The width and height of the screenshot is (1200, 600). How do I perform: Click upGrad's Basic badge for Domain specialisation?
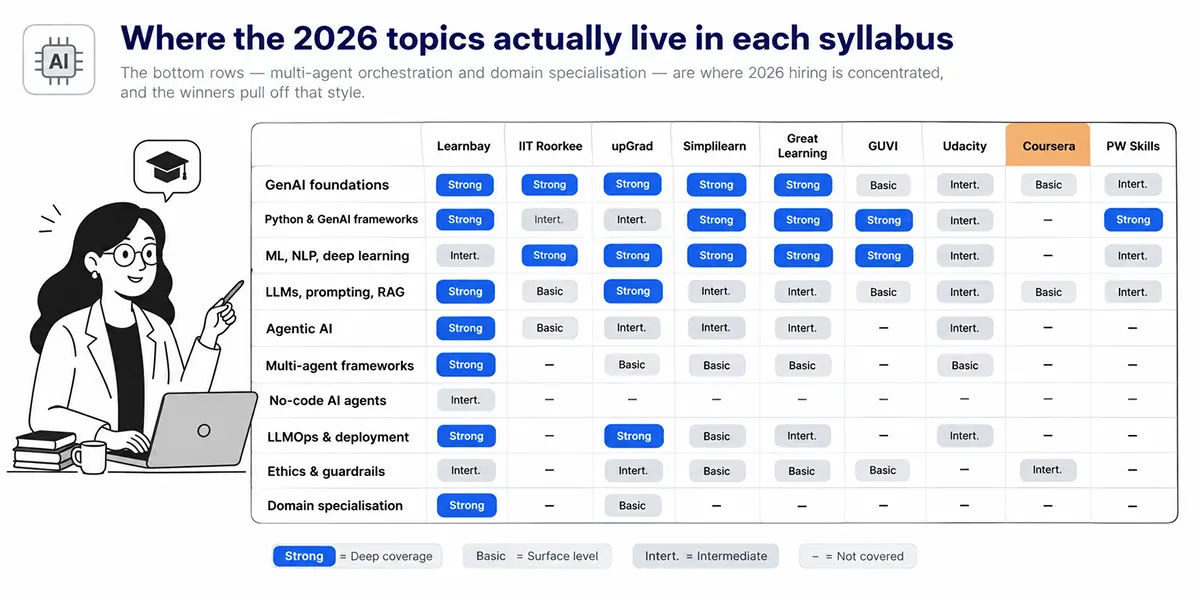pos(632,506)
